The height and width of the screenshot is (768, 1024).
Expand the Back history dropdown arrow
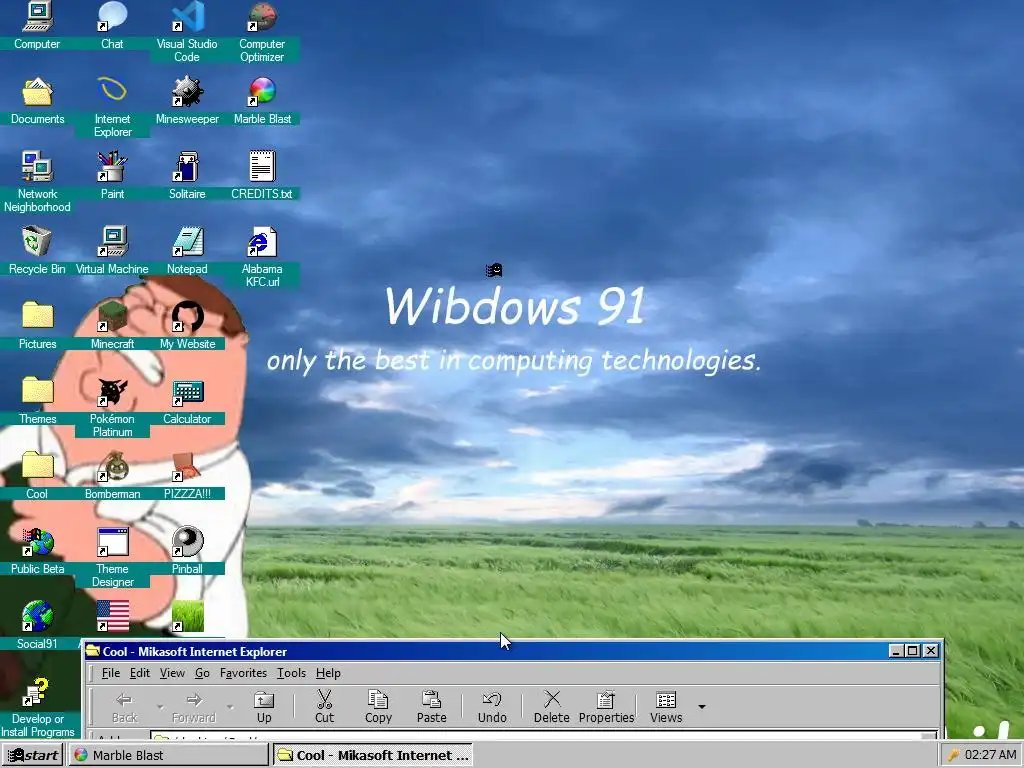160,707
